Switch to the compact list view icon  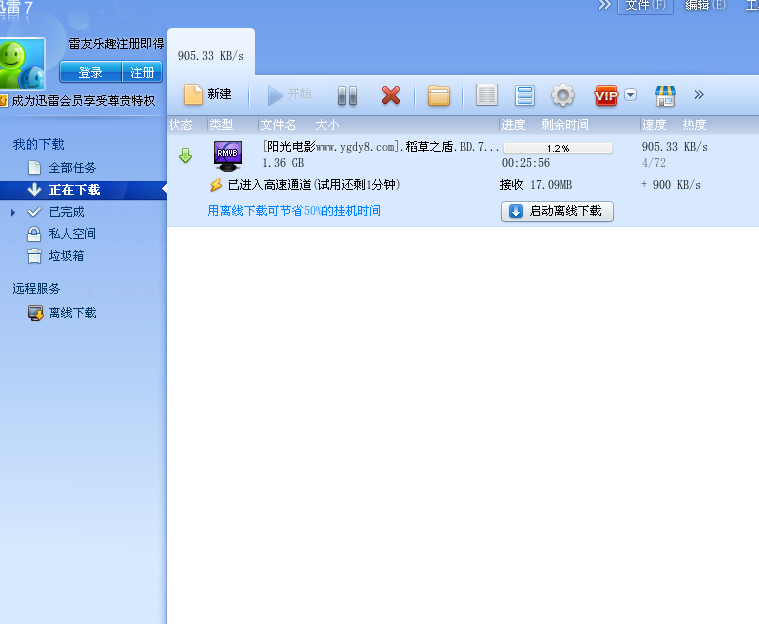[x=486, y=95]
